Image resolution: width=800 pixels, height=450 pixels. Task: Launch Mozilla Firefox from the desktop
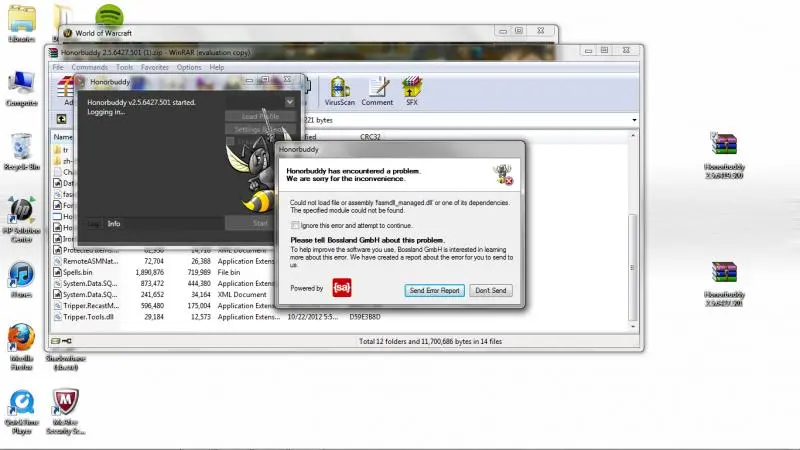click(x=21, y=347)
